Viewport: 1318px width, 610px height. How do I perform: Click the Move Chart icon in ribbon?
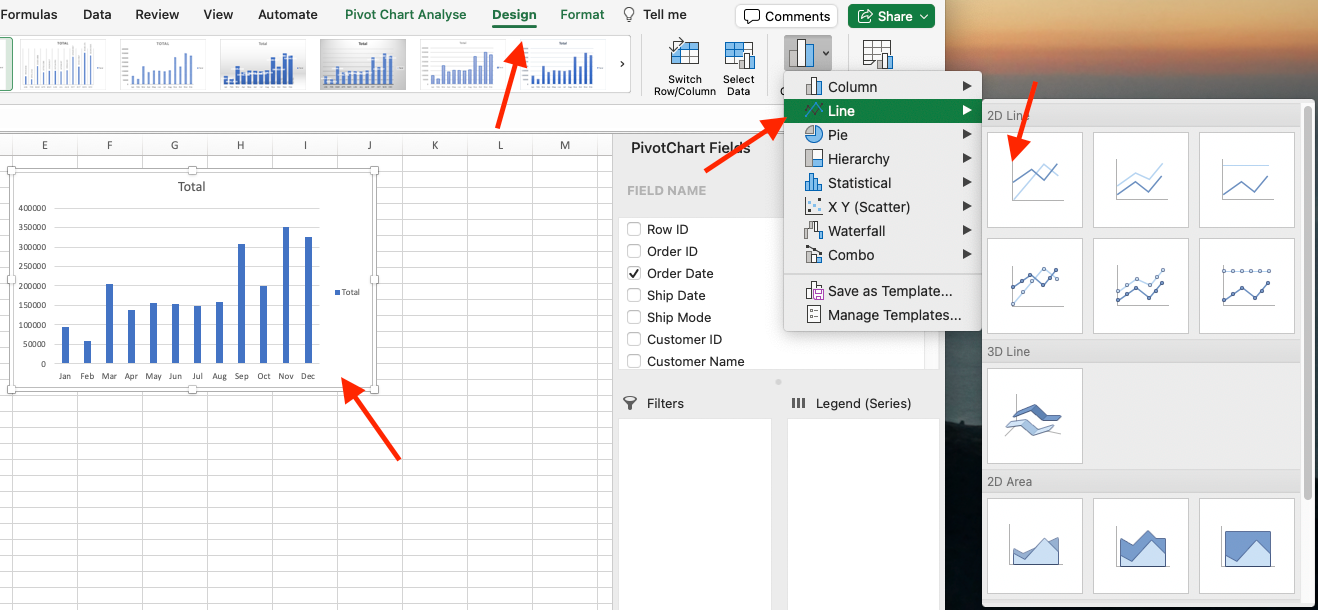tap(877, 54)
